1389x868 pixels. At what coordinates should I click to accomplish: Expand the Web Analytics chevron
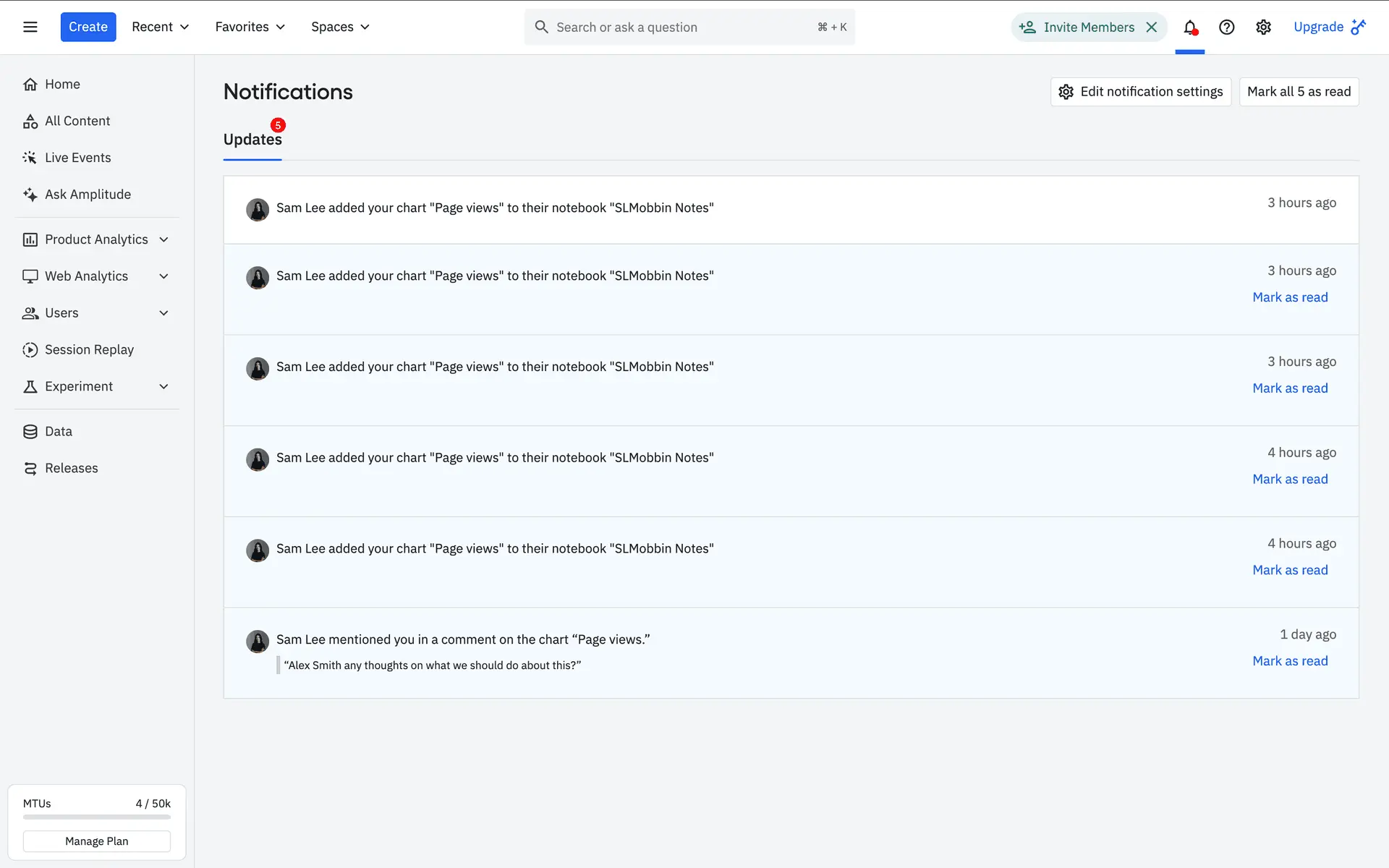pyautogui.click(x=163, y=276)
